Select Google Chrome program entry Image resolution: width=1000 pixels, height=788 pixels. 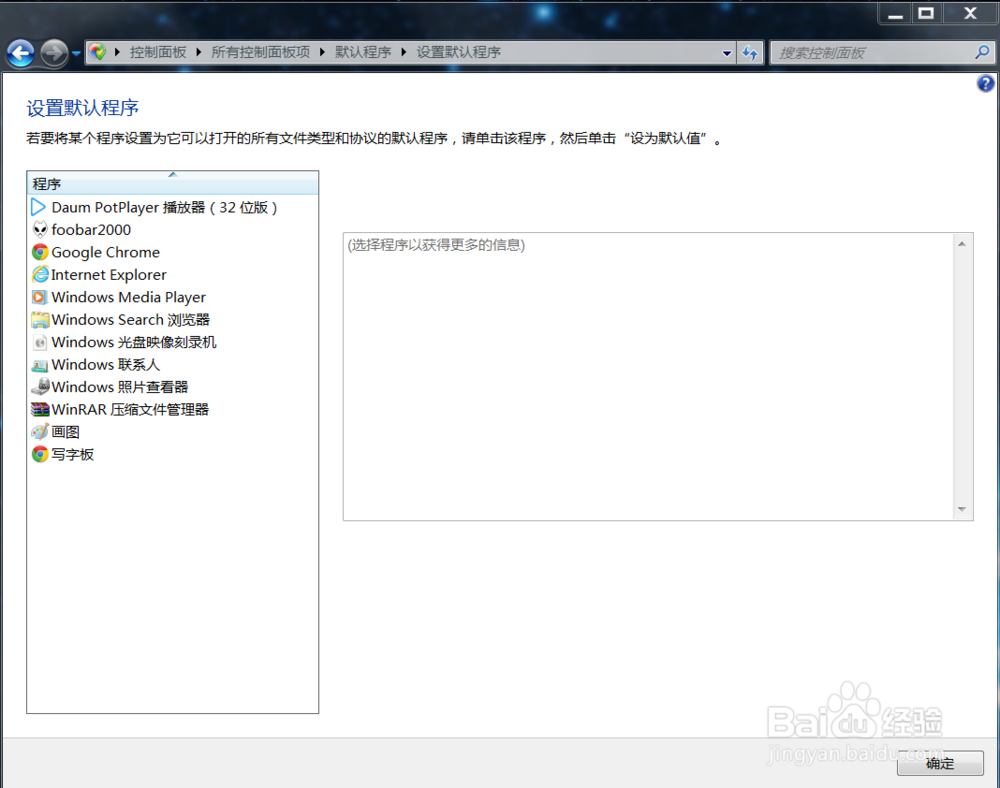tap(106, 252)
